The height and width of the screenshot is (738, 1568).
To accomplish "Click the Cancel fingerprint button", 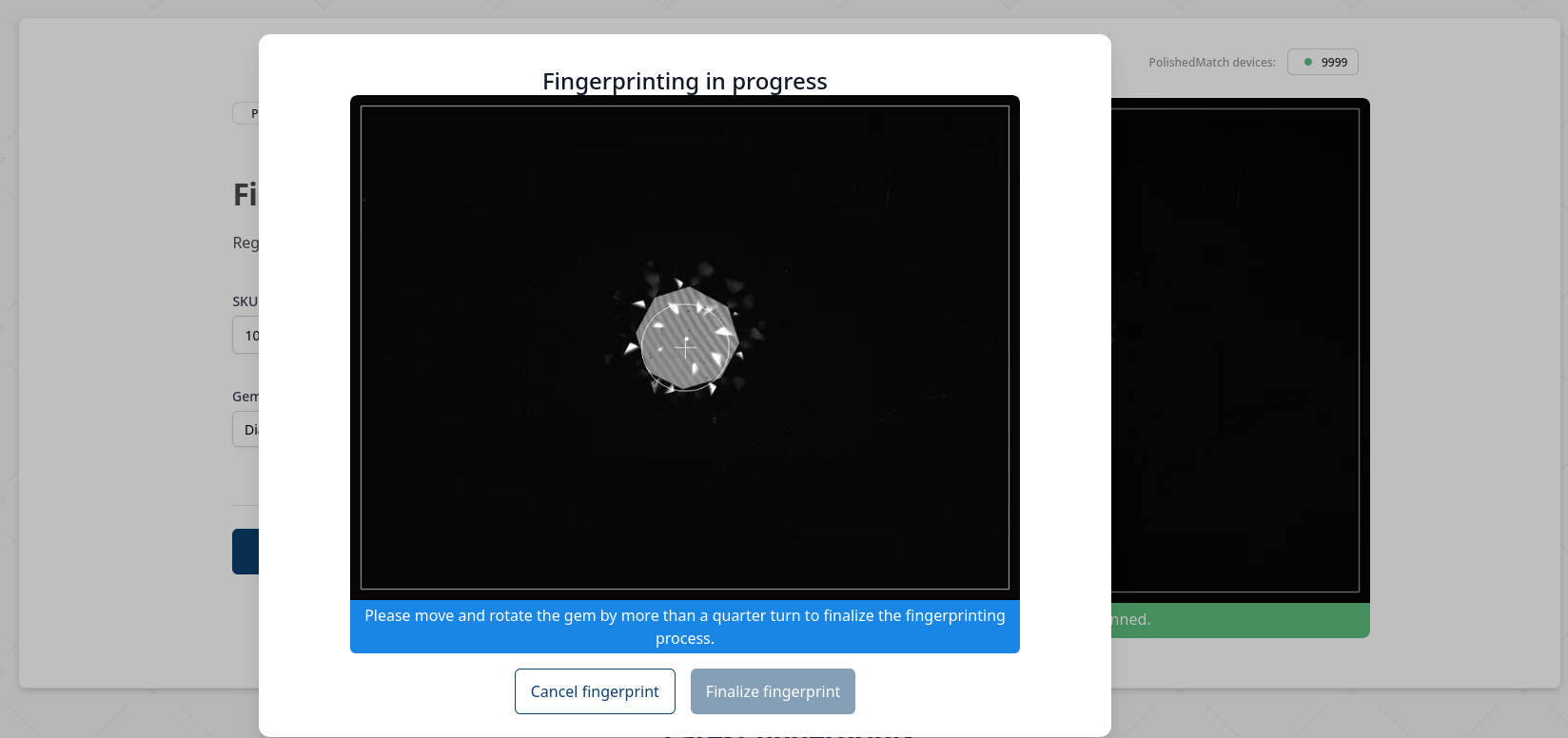I will (595, 691).
